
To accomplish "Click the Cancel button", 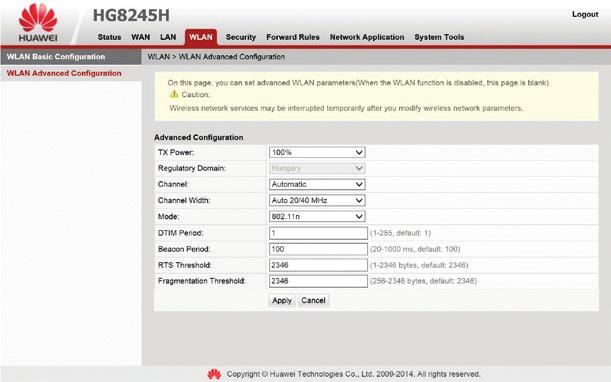I will click(313, 301).
